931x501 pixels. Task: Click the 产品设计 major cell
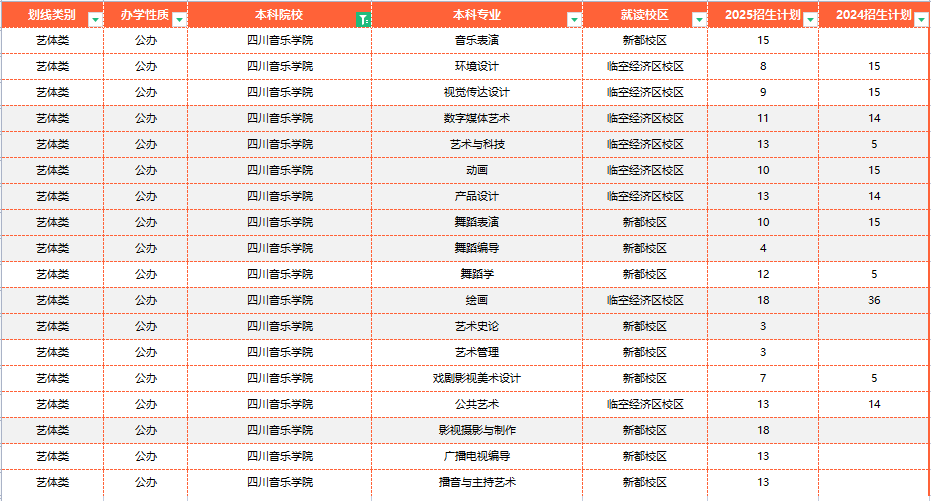[x=477, y=196]
